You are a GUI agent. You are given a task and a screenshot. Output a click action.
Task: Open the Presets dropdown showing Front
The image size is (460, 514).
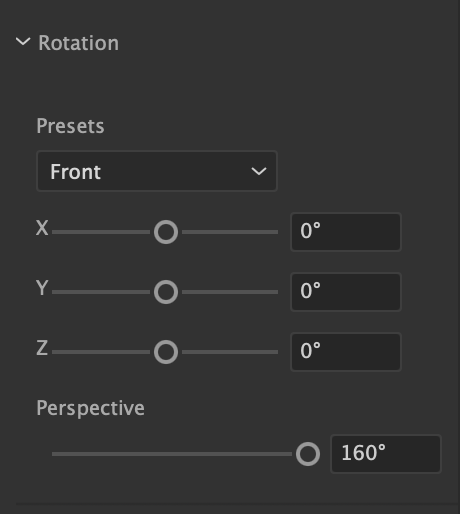tap(157, 171)
